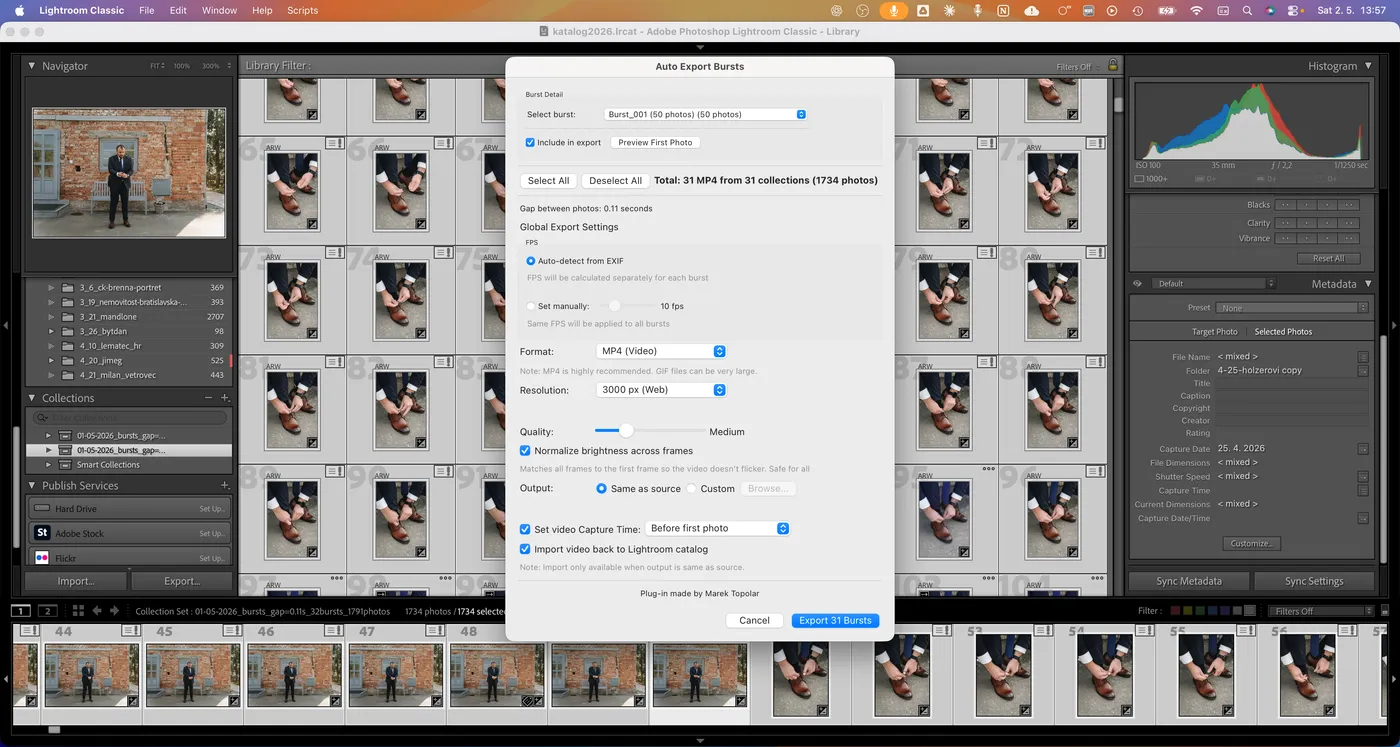Cancel the Auto Export Bursts dialog

click(x=754, y=621)
